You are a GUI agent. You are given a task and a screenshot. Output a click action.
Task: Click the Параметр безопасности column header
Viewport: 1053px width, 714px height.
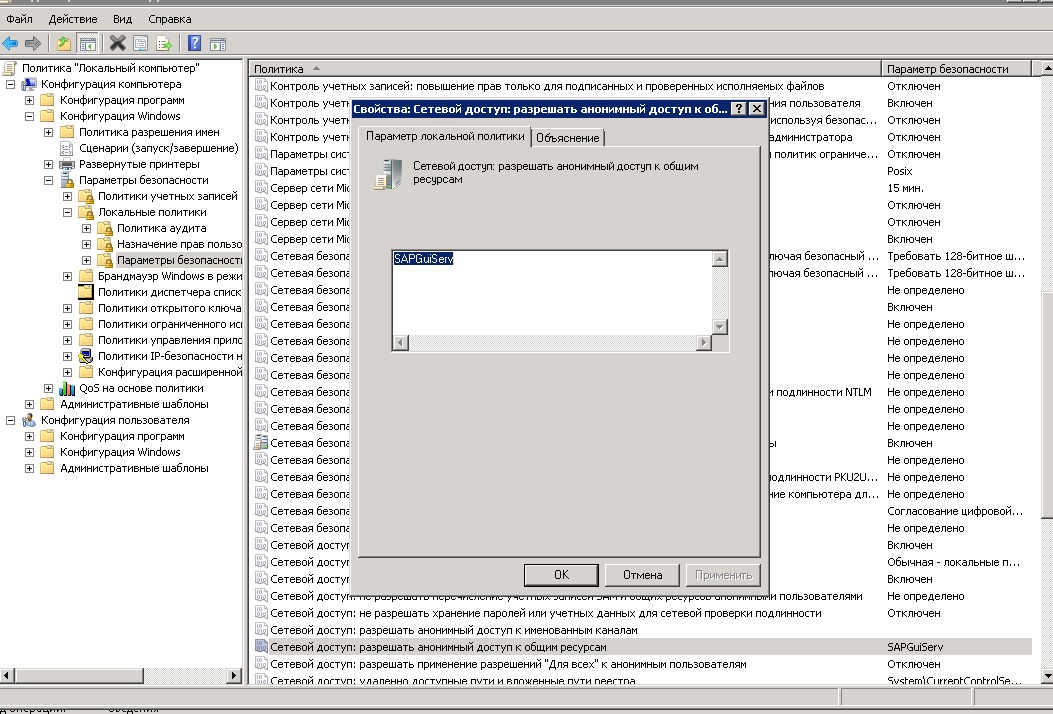click(x=956, y=69)
